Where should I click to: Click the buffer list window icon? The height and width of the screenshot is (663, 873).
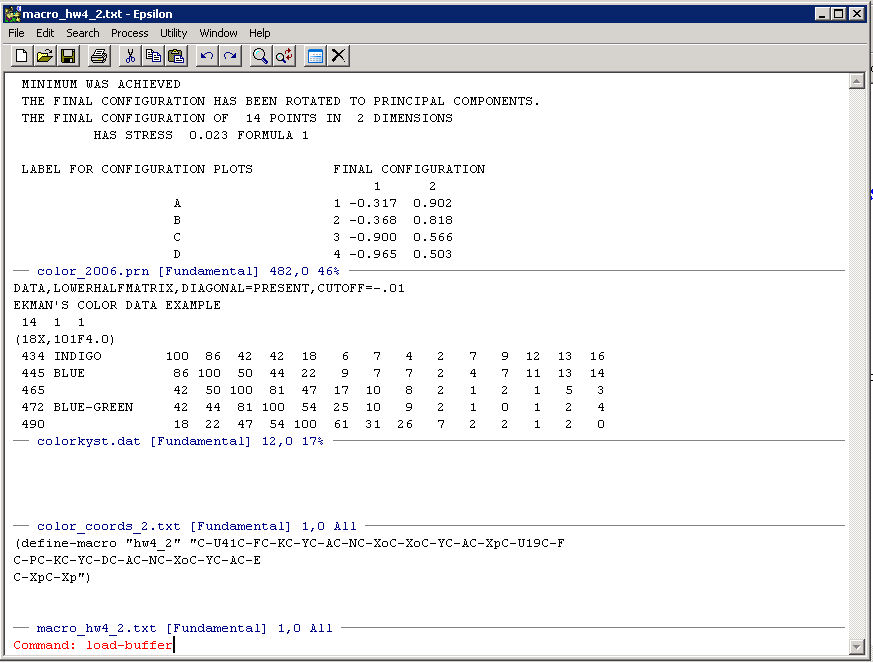point(315,56)
